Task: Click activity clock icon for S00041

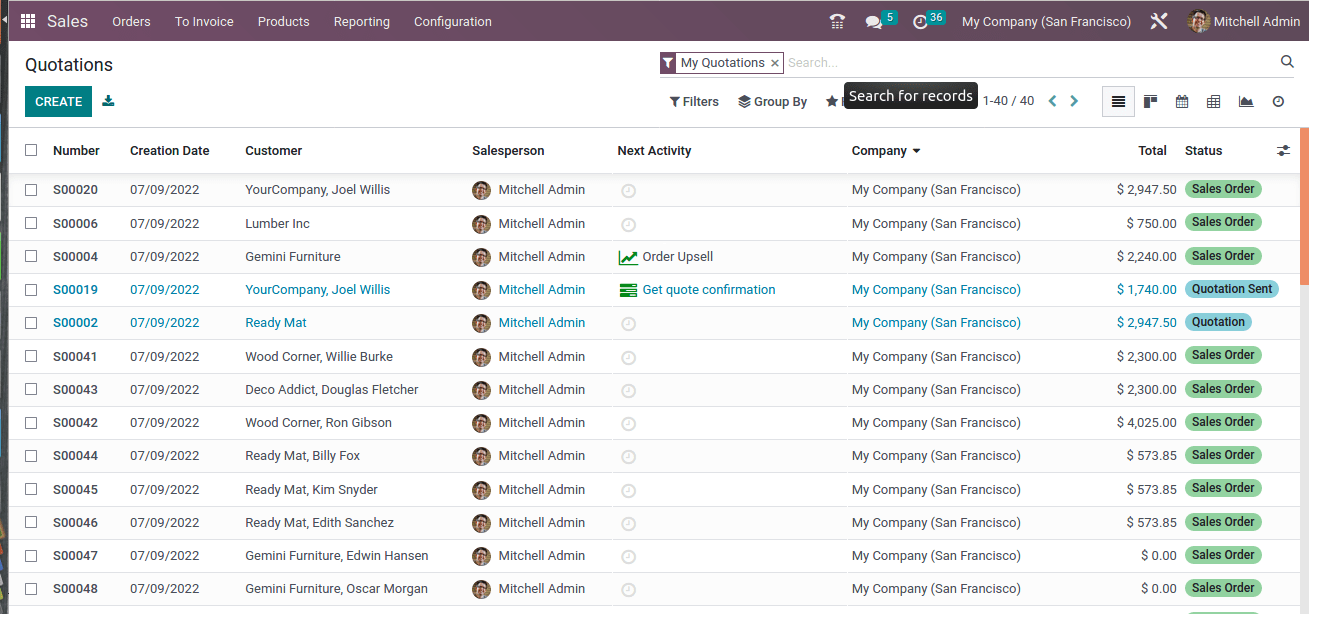Action: [x=628, y=357]
